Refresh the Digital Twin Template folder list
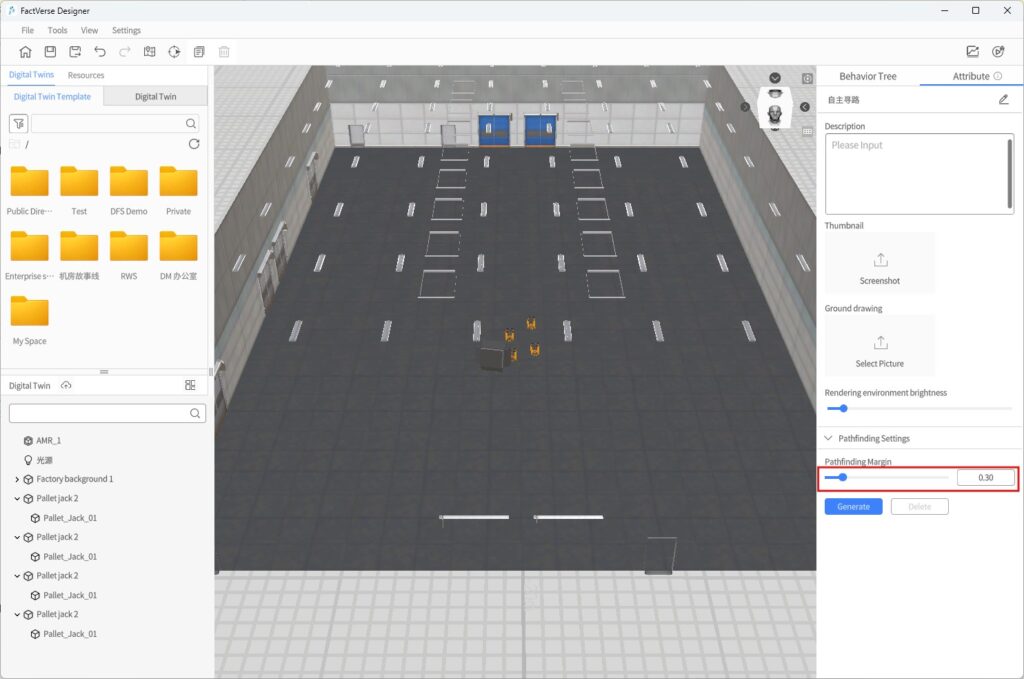 pos(194,144)
